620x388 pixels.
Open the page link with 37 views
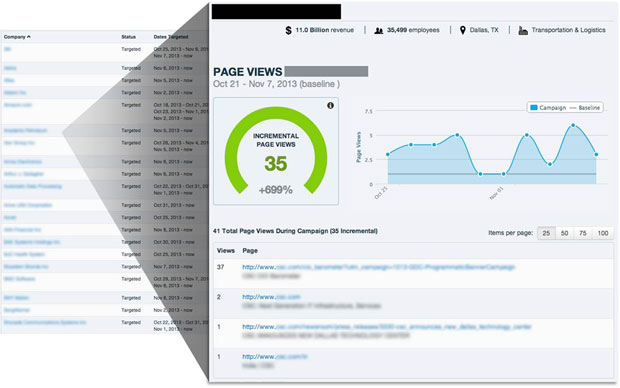[378, 267]
